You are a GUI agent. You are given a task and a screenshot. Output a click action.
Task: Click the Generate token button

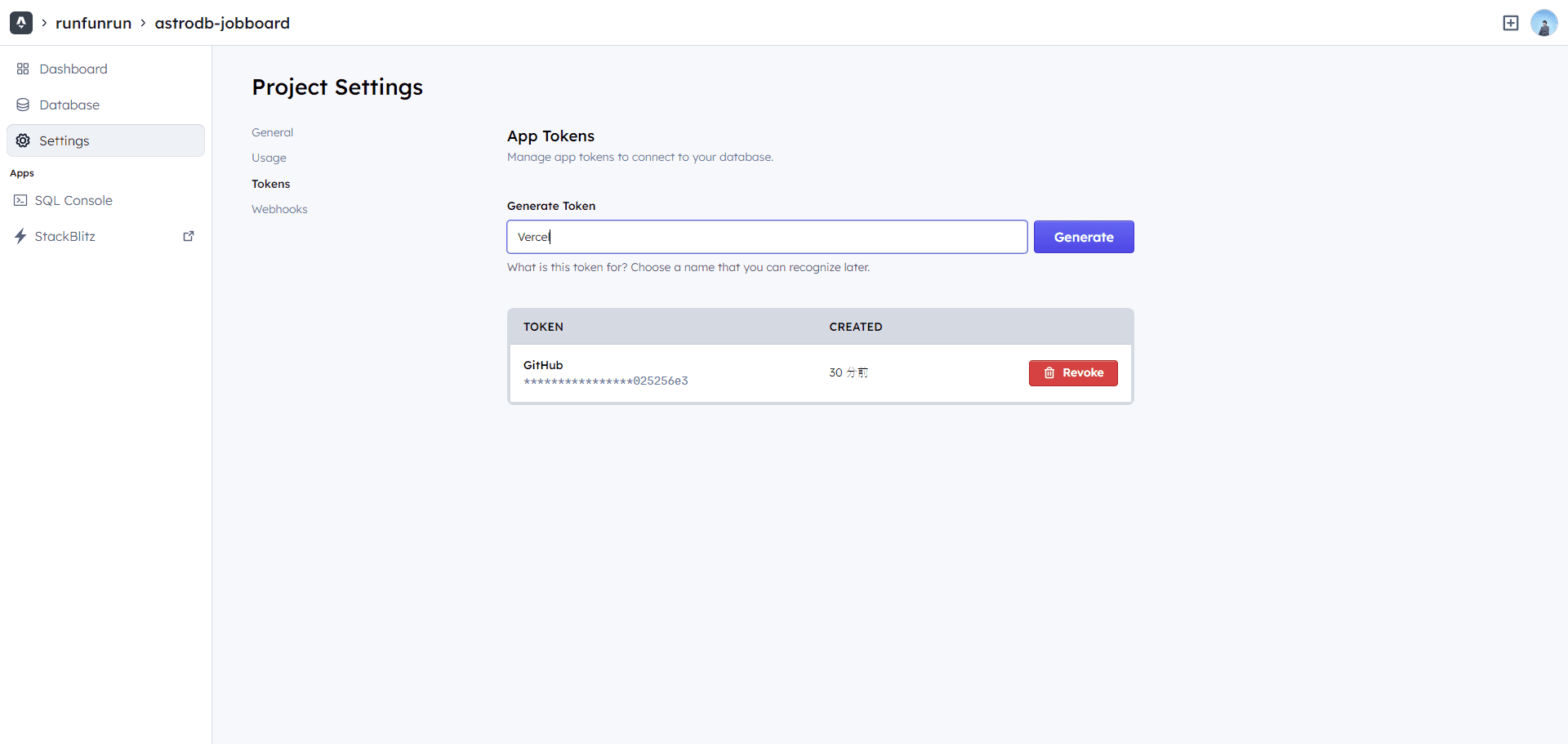pos(1084,237)
